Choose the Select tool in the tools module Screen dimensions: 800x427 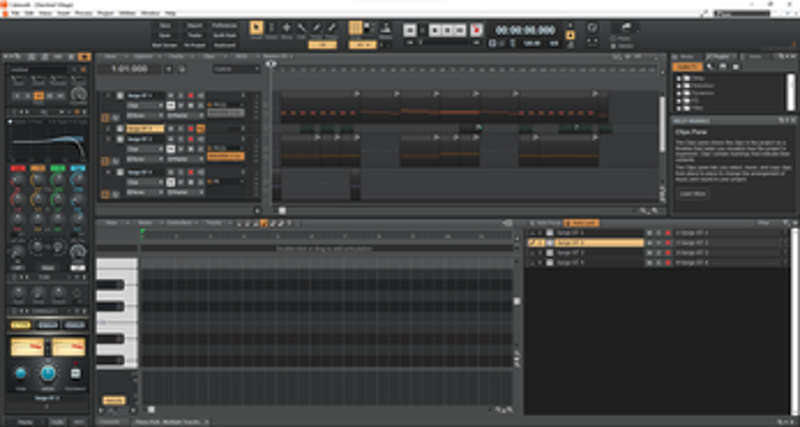point(271,28)
